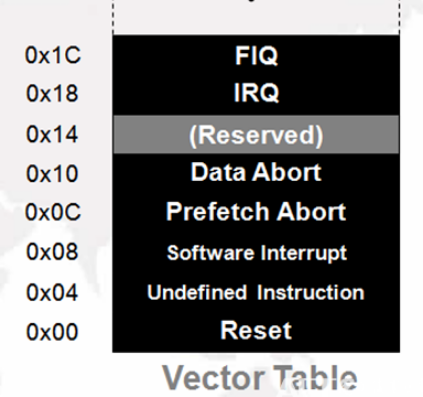Click the FIQ vector entry
Viewport: 423px width, 397px height.
256,55
